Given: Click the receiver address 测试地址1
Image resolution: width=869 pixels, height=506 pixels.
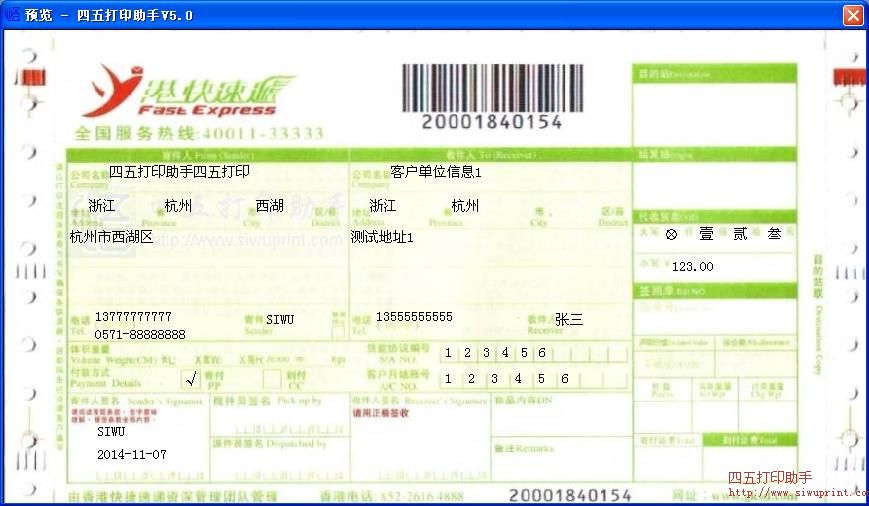Looking at the screenshot, I should coord(381,237).
